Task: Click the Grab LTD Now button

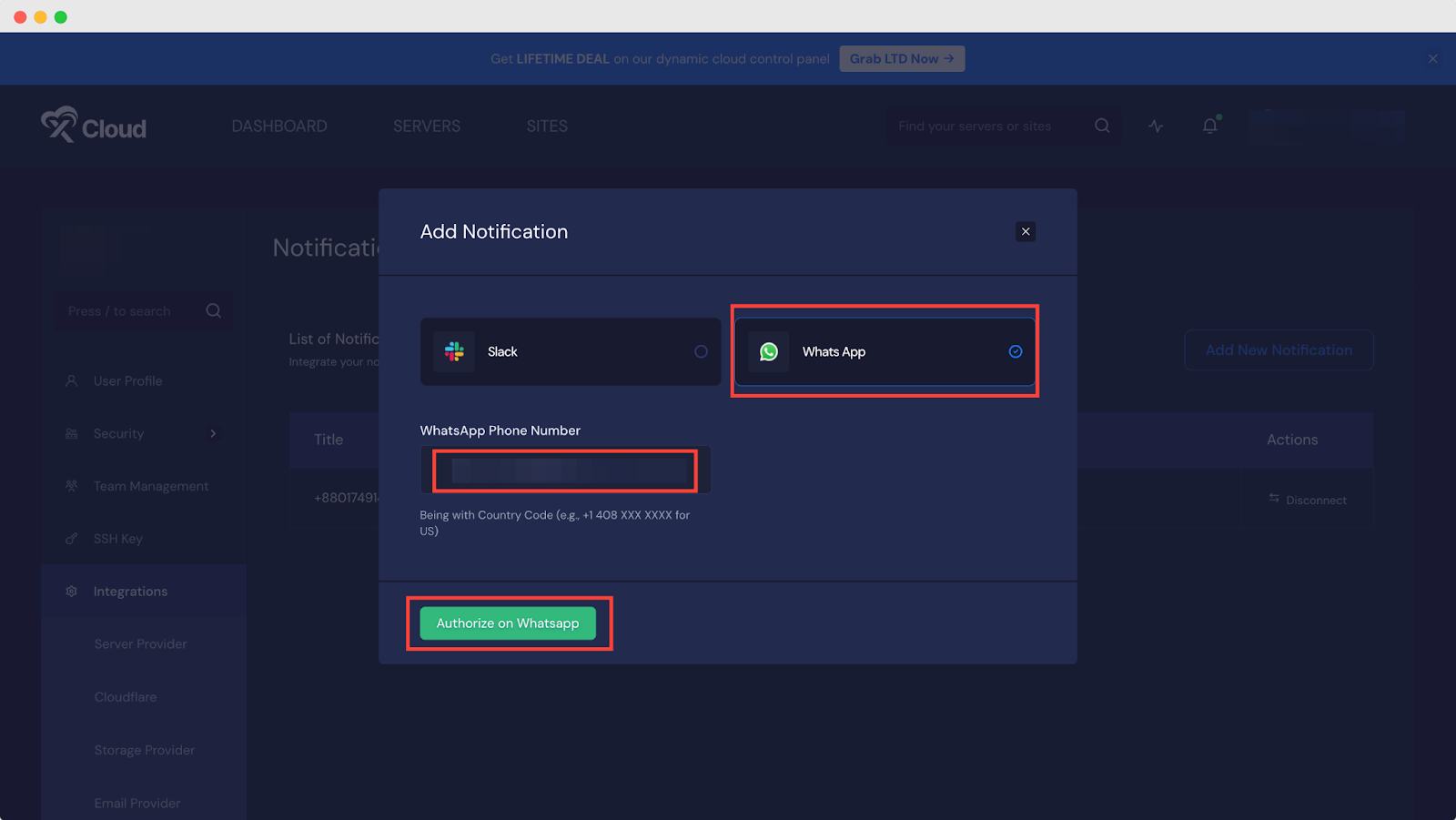Action: click(901, 58)
